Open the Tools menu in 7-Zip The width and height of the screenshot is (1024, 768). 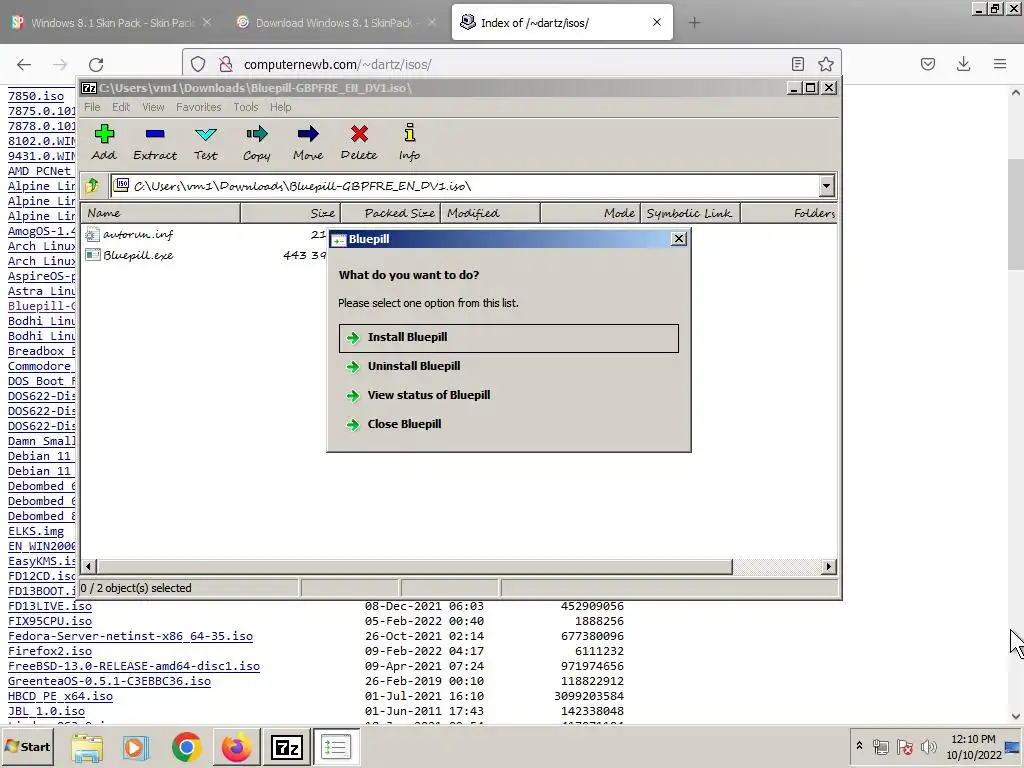tap(246, 107)
